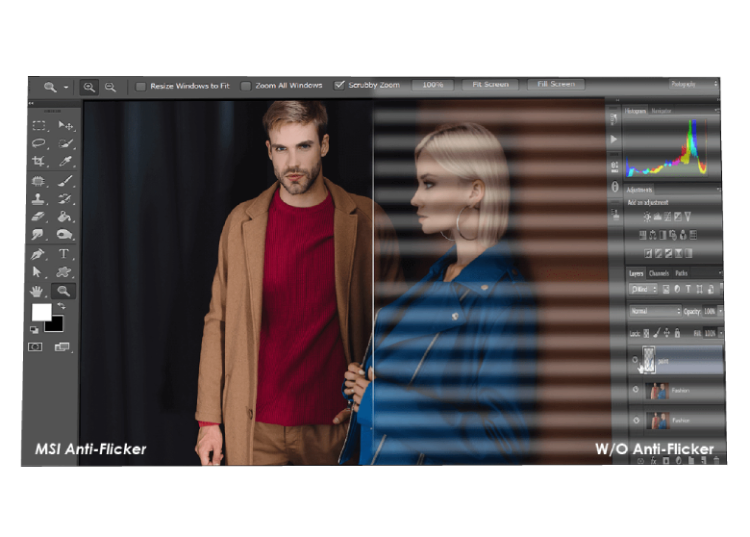This screenshot has height=537, width=750.
Task: Enable Zoom All Windows checkbox
Action: tap(246, 86)
